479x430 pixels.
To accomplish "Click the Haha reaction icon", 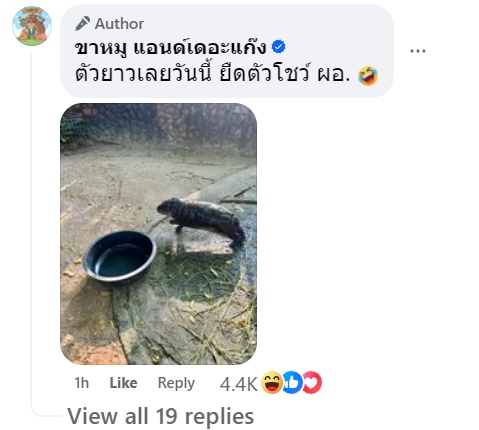I will point(272,382).
